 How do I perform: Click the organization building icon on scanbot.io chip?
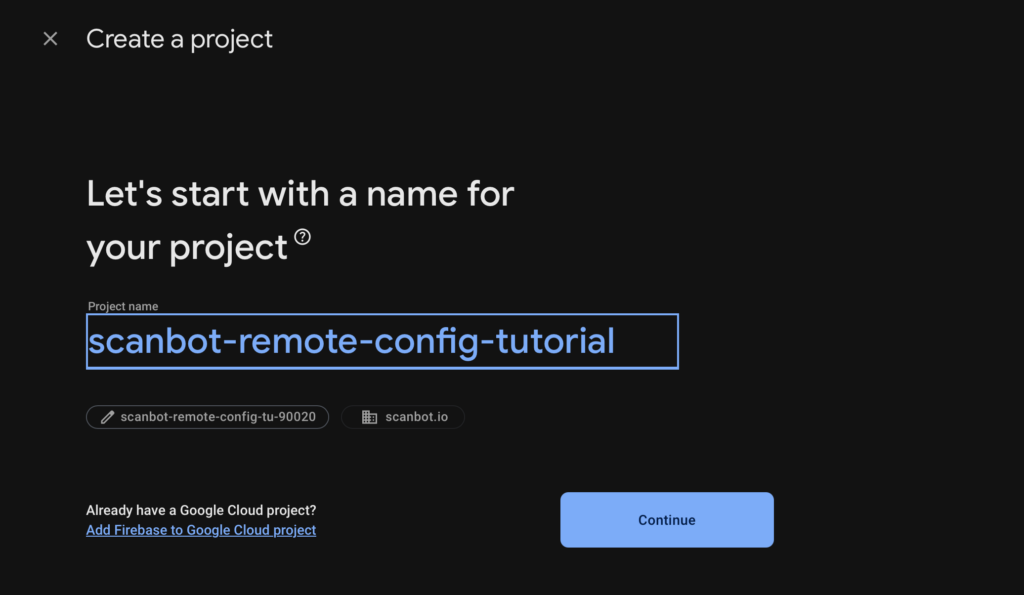370,417
